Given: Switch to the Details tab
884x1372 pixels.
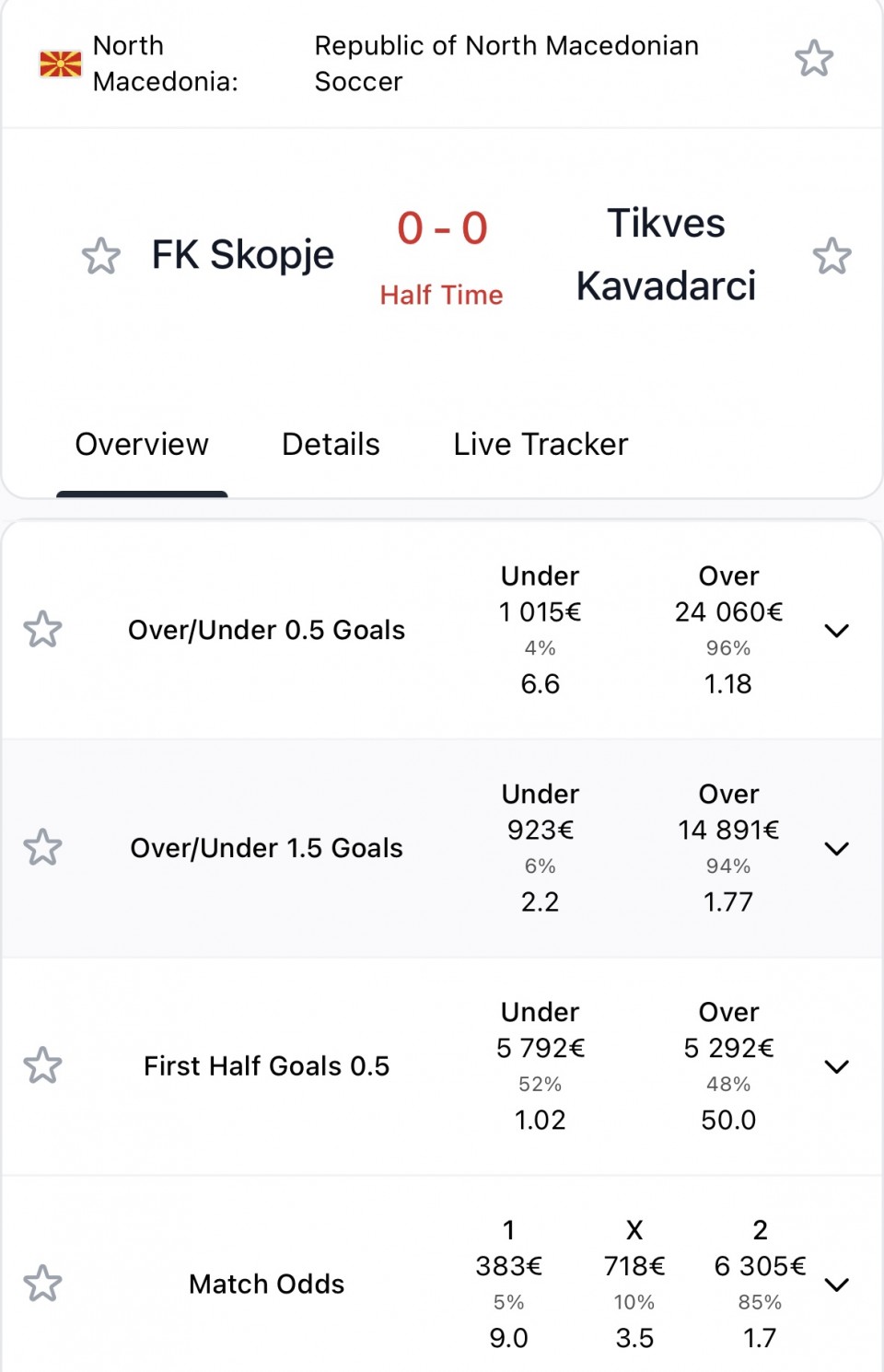Looking at the screenshot, I should coord(331,444).
